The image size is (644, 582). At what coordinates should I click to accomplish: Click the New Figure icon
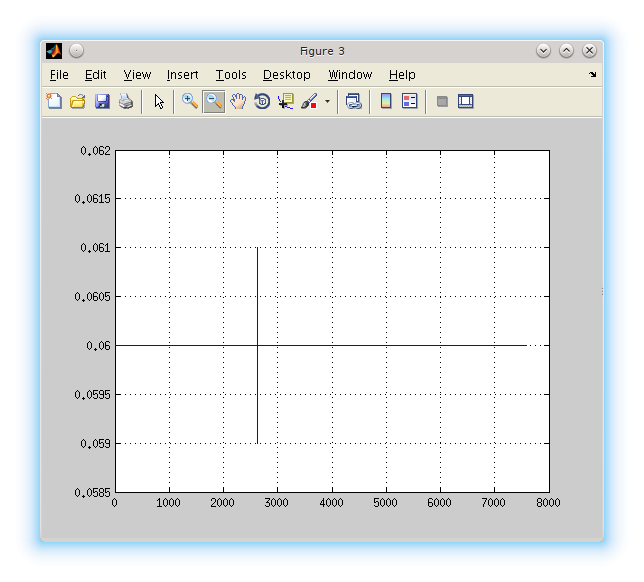pos(54,101)
